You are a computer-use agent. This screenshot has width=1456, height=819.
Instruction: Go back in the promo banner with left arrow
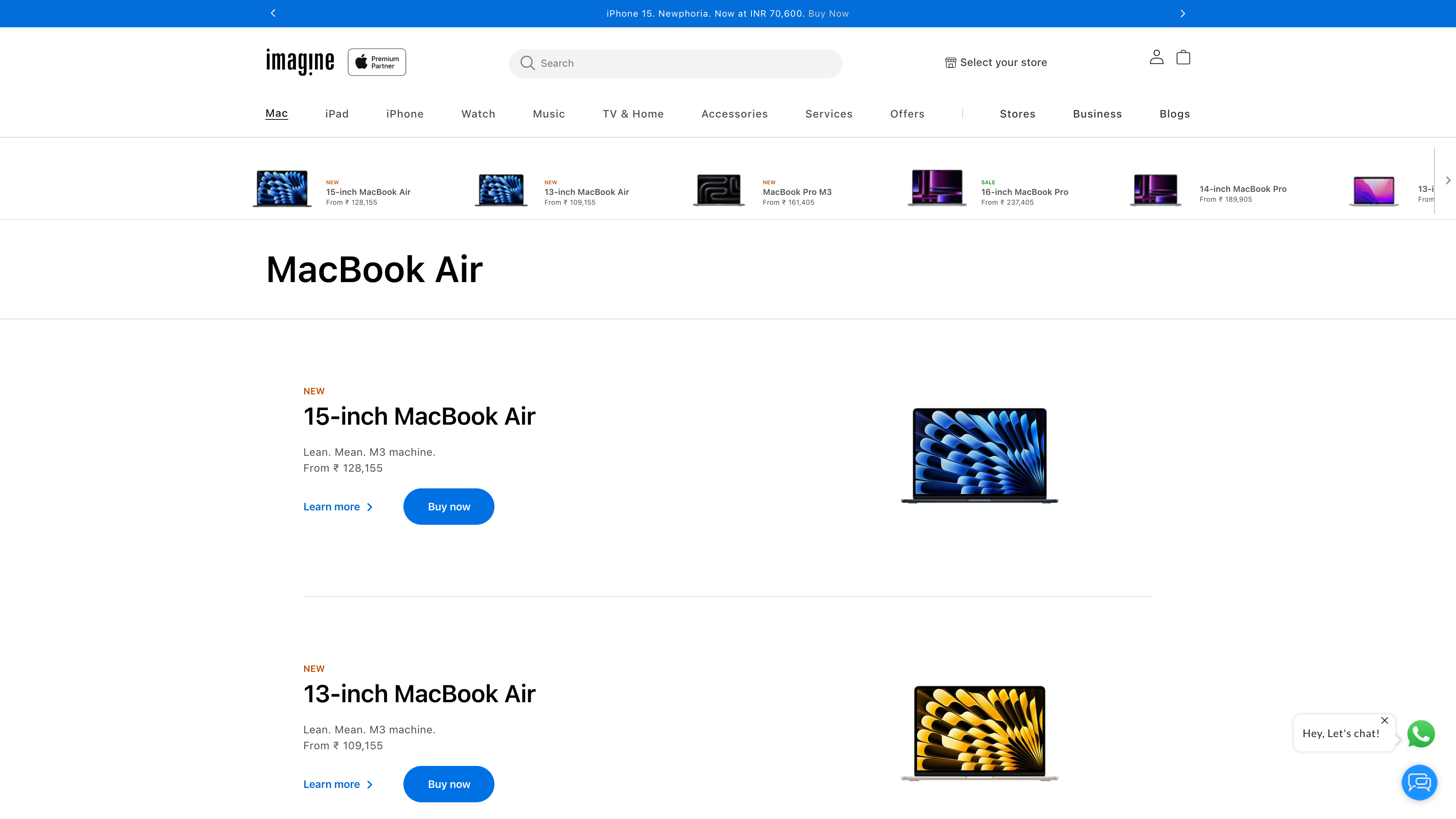273,13
